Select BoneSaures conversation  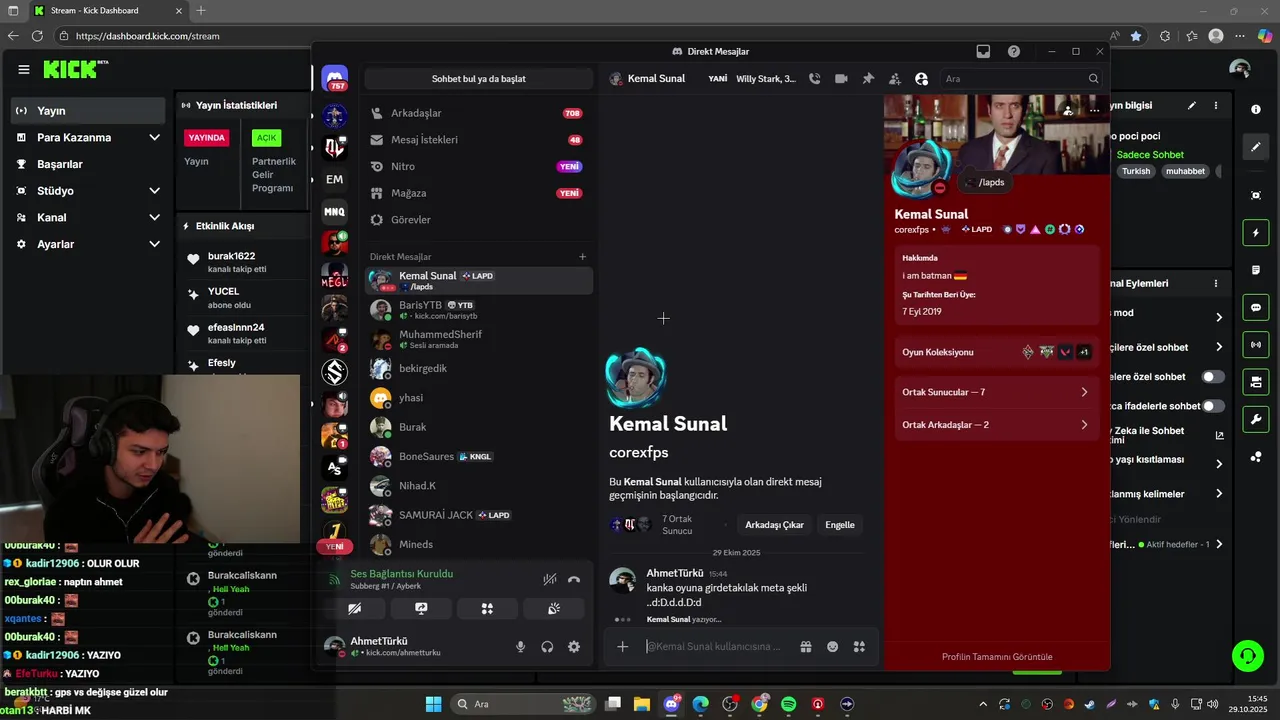(479, 456)
